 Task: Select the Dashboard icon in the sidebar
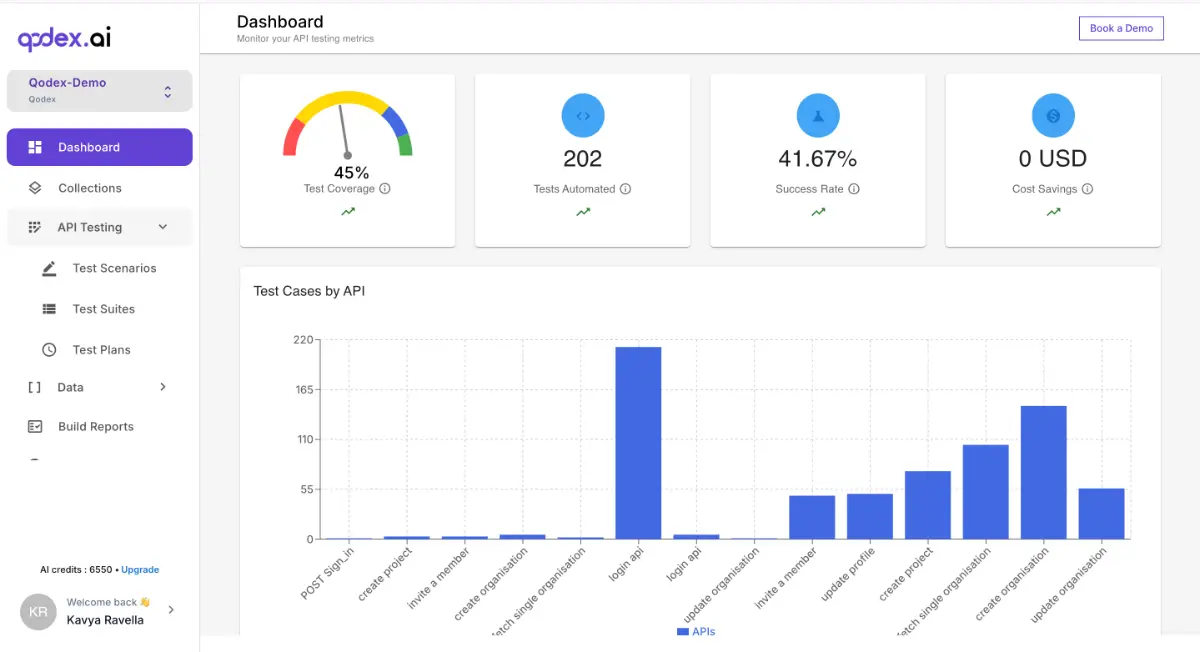click(37, 147)
